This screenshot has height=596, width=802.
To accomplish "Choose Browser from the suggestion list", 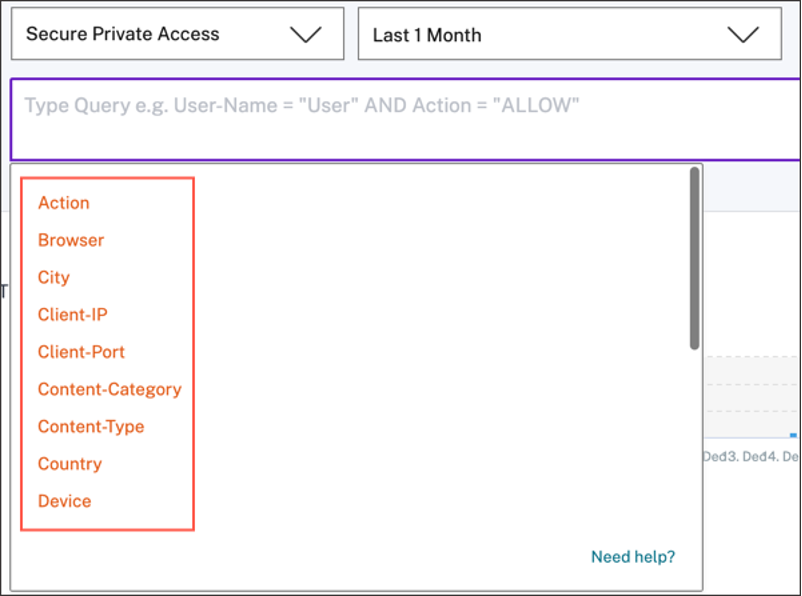I will pyautogui.click(x=71, y=240).
